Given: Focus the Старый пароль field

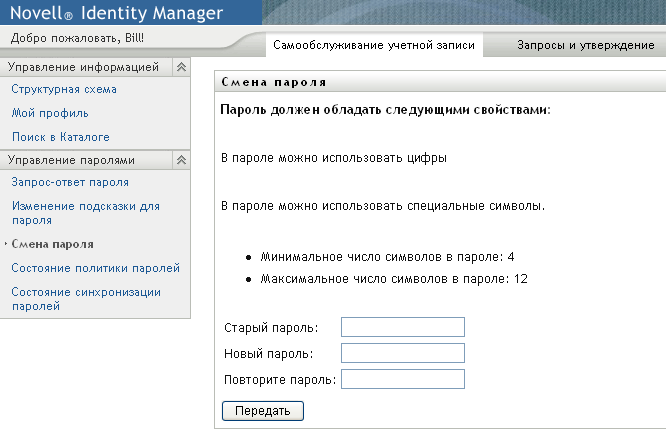Looking at the screenshot, I should tap(403, 328).
